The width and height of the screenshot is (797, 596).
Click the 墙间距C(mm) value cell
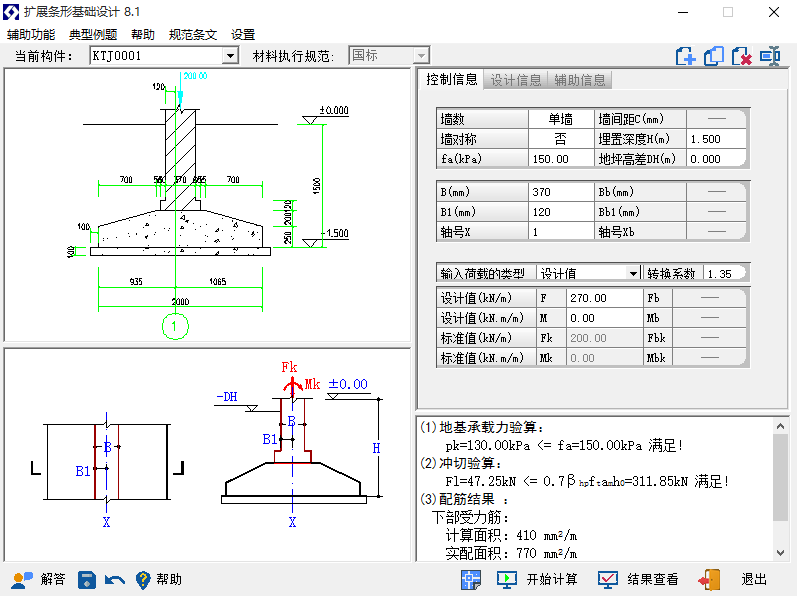(x=717, y=119)
